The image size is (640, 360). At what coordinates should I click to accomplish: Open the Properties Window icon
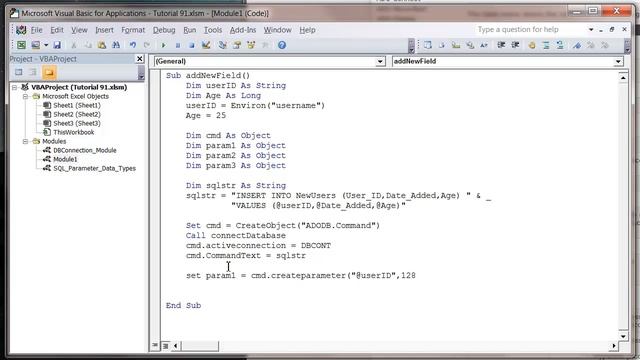(x=237, y=45)
